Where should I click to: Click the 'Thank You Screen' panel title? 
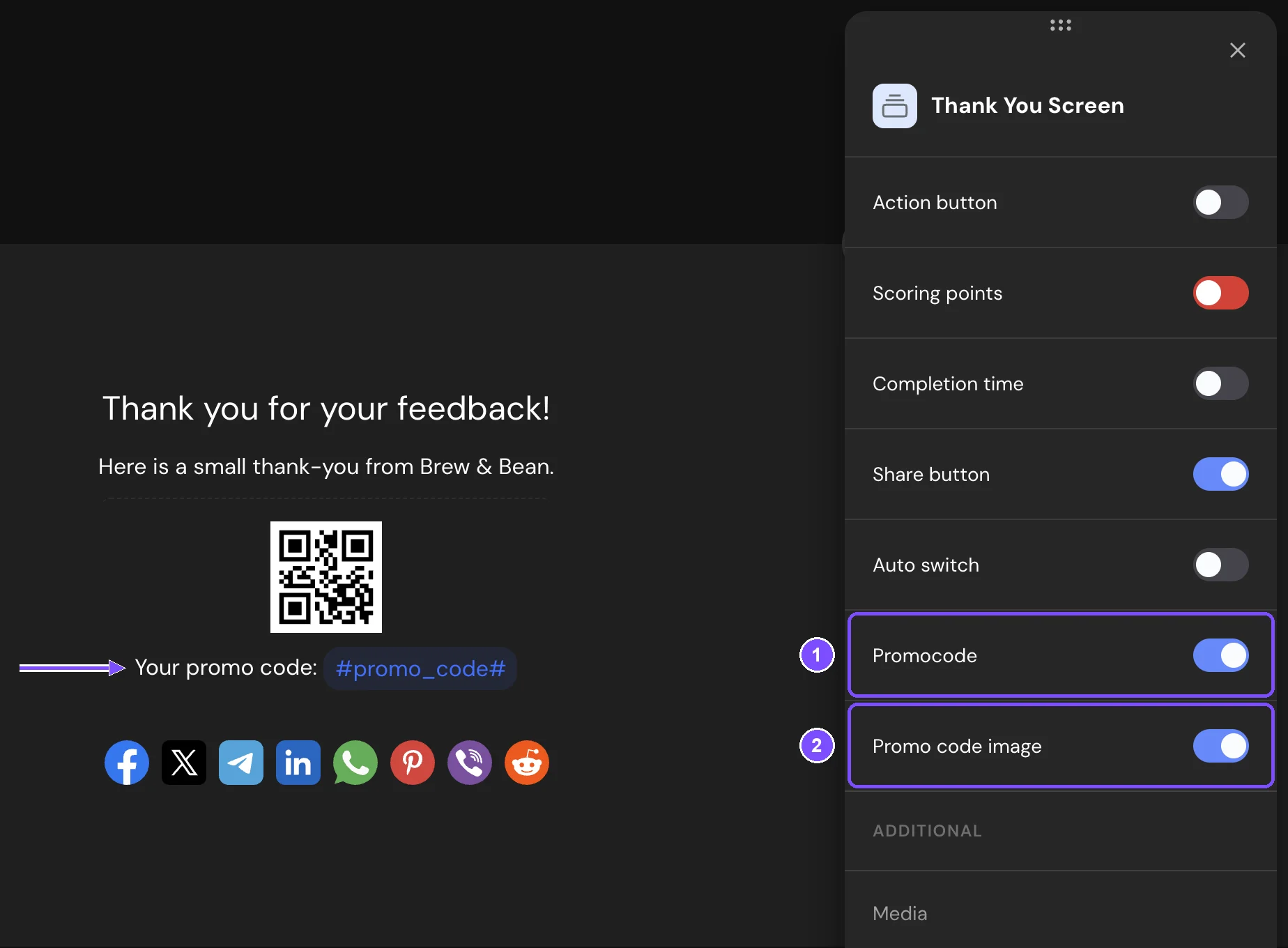[x=1027, y=105]
